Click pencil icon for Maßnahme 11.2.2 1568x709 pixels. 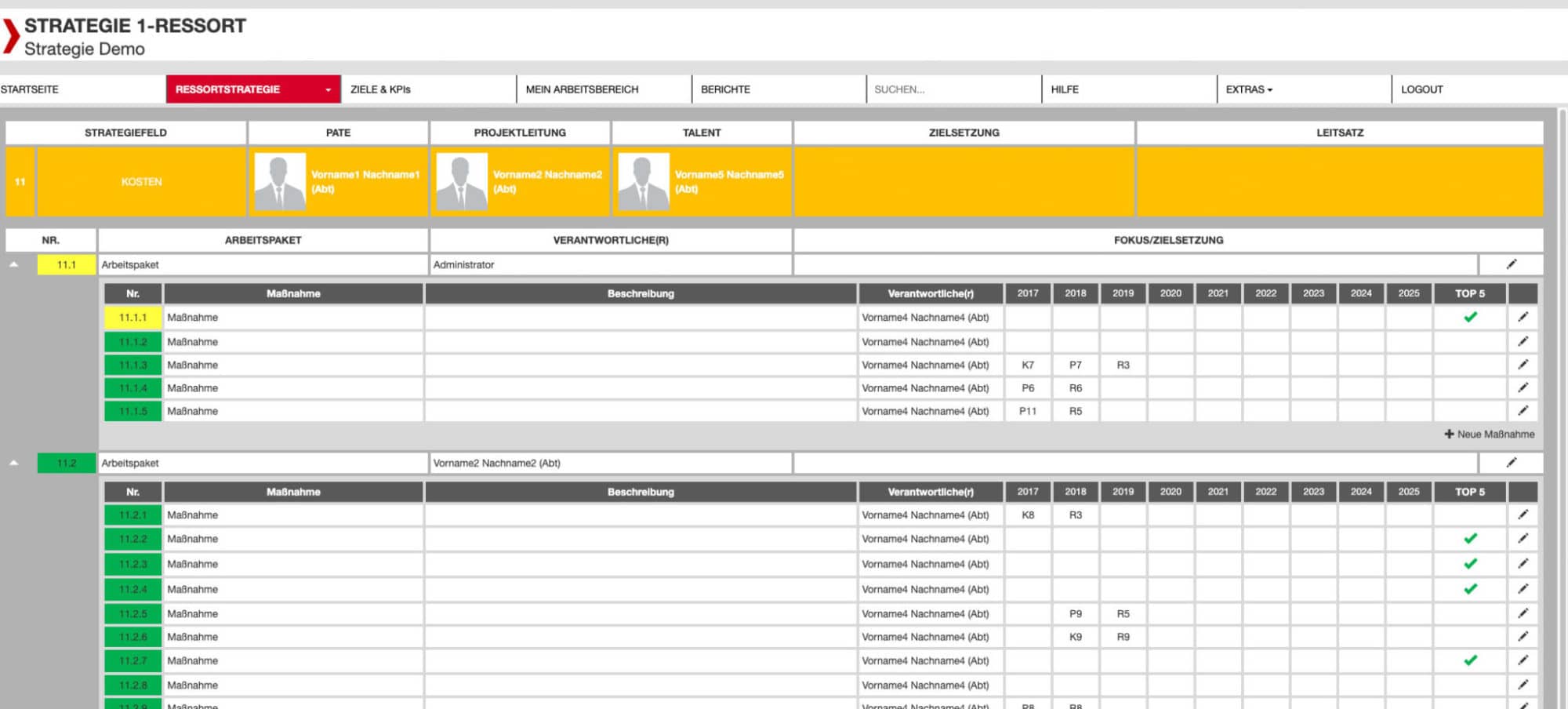(1523, 539)
